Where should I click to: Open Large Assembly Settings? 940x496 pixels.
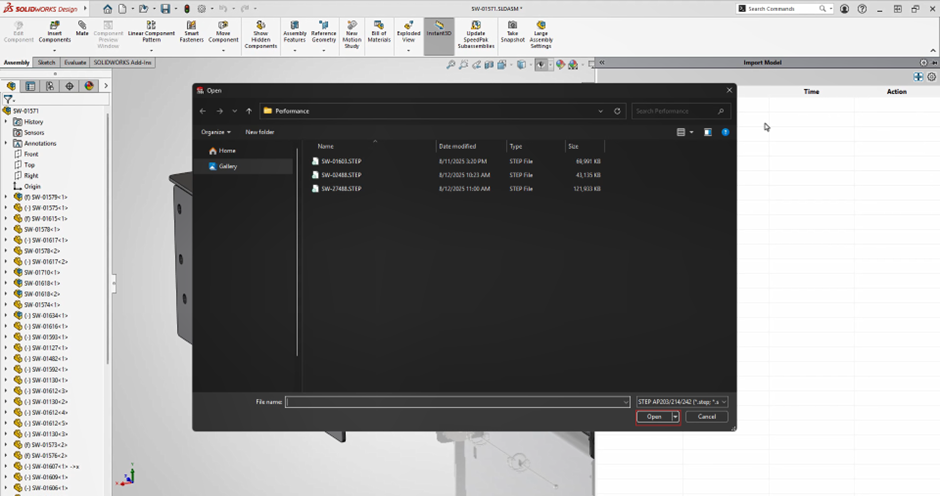pyautogui.click(x=541, y=35)
